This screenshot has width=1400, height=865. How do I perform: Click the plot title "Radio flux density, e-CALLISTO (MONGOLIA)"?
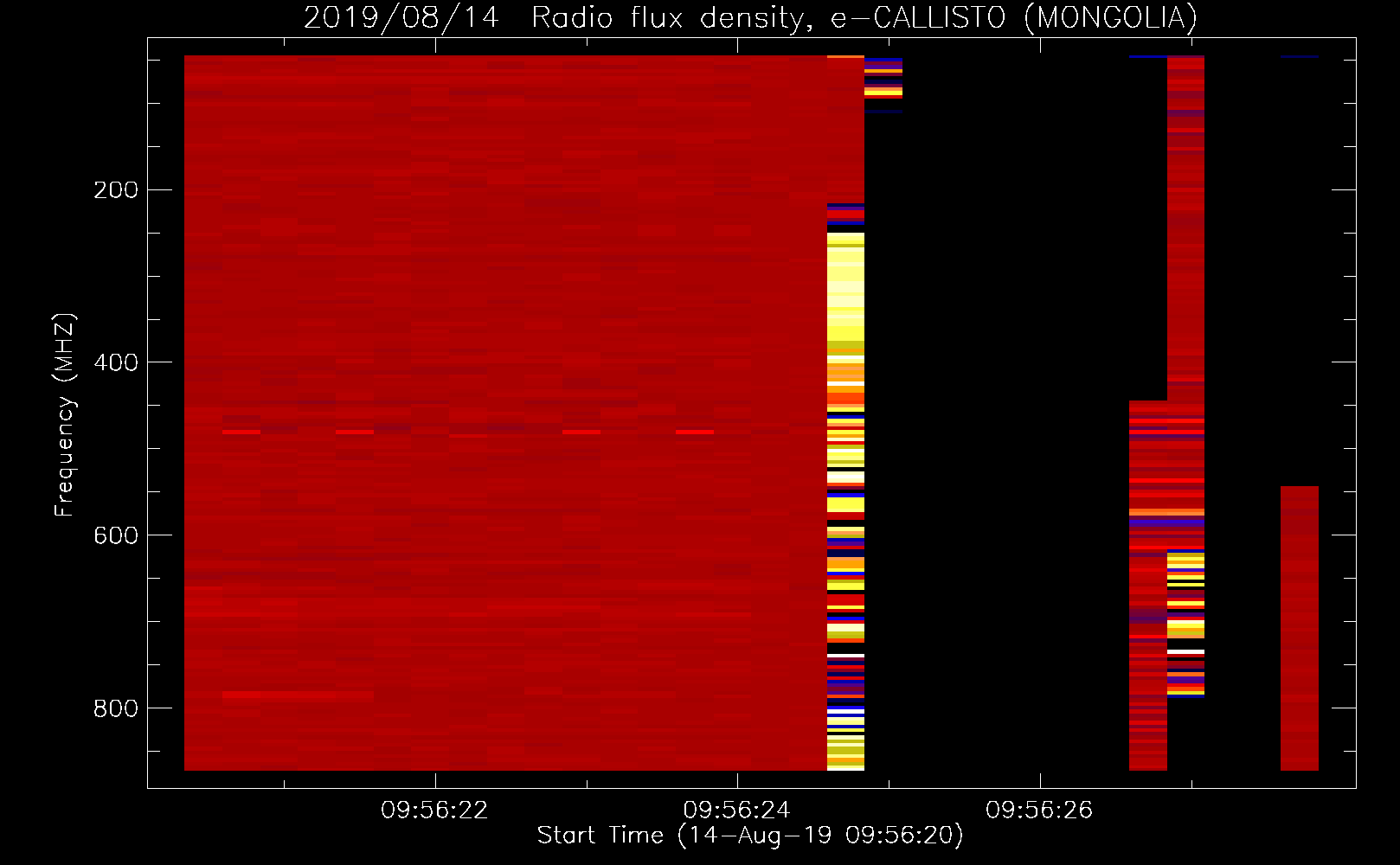[864, 17]
